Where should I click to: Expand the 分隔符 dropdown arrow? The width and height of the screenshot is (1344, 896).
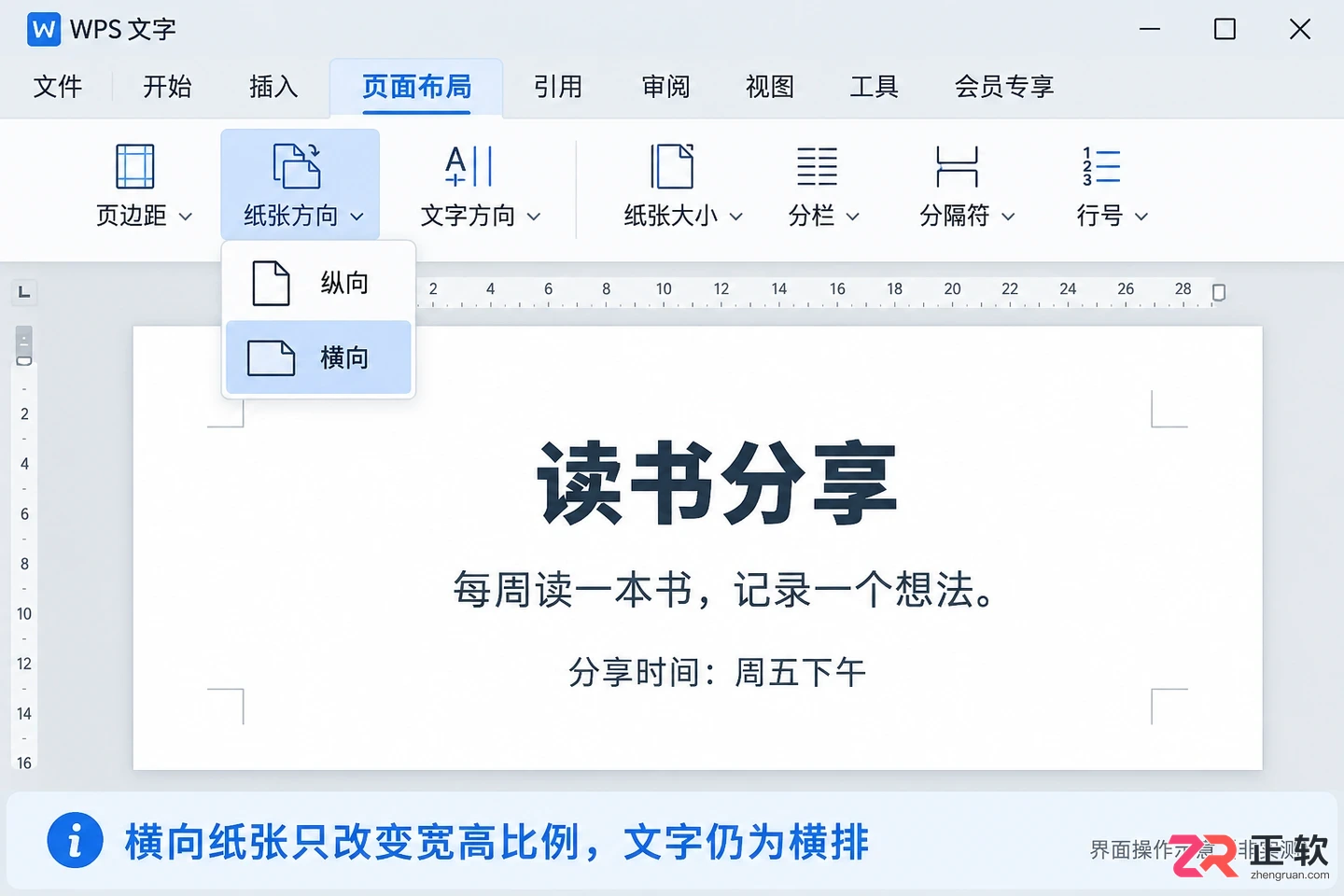click(1008, 217)
